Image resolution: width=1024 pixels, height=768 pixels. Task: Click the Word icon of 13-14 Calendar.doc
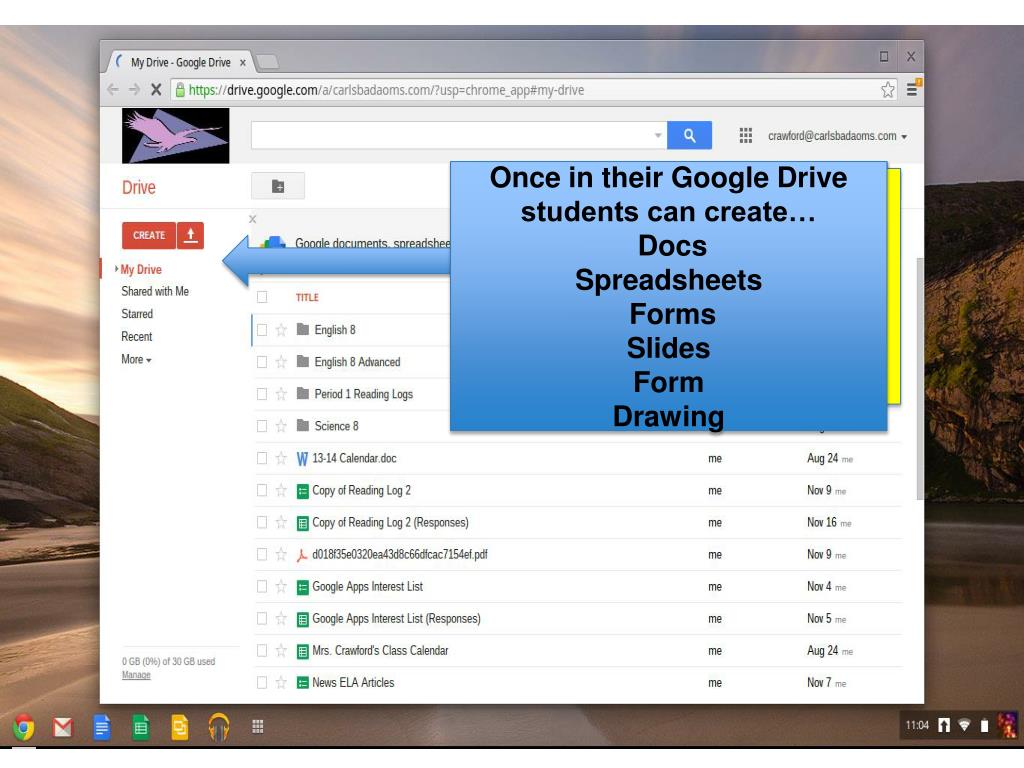tap(302, 458)
